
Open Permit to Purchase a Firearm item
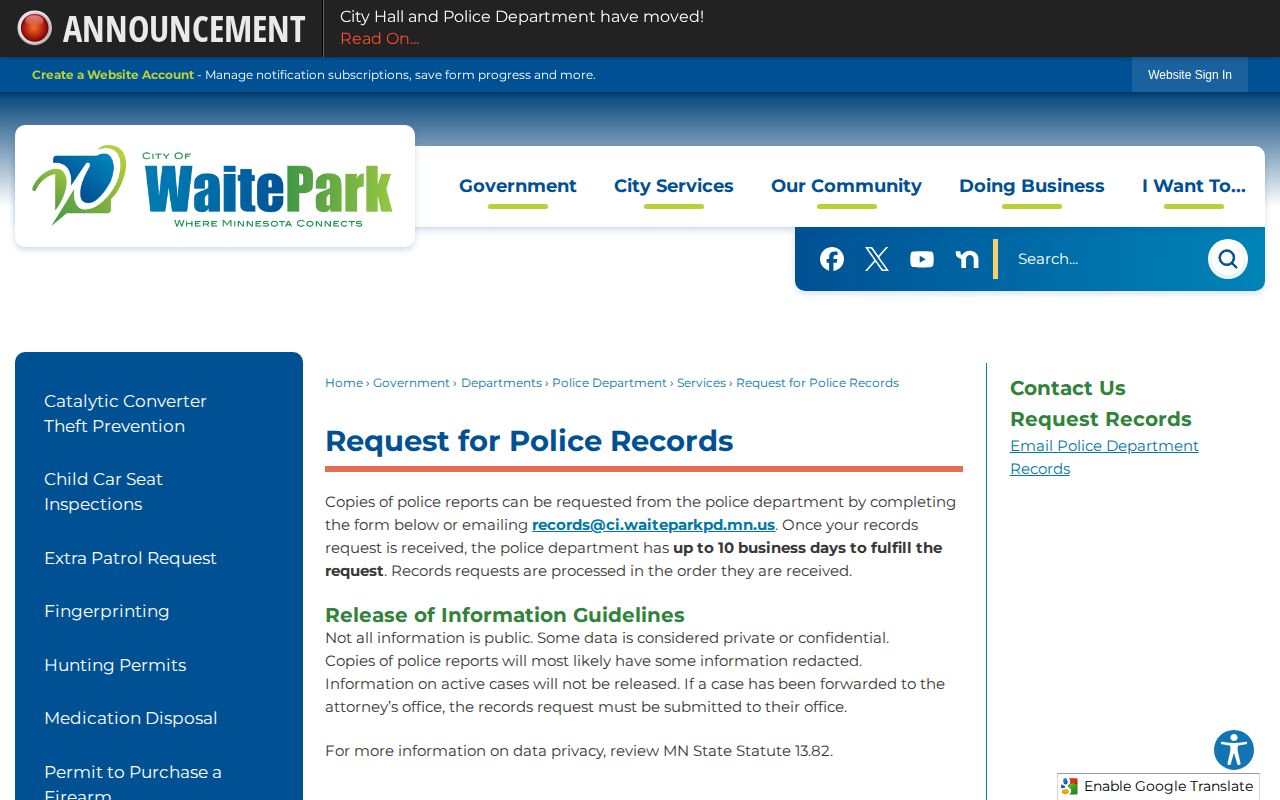click(133, 781)
